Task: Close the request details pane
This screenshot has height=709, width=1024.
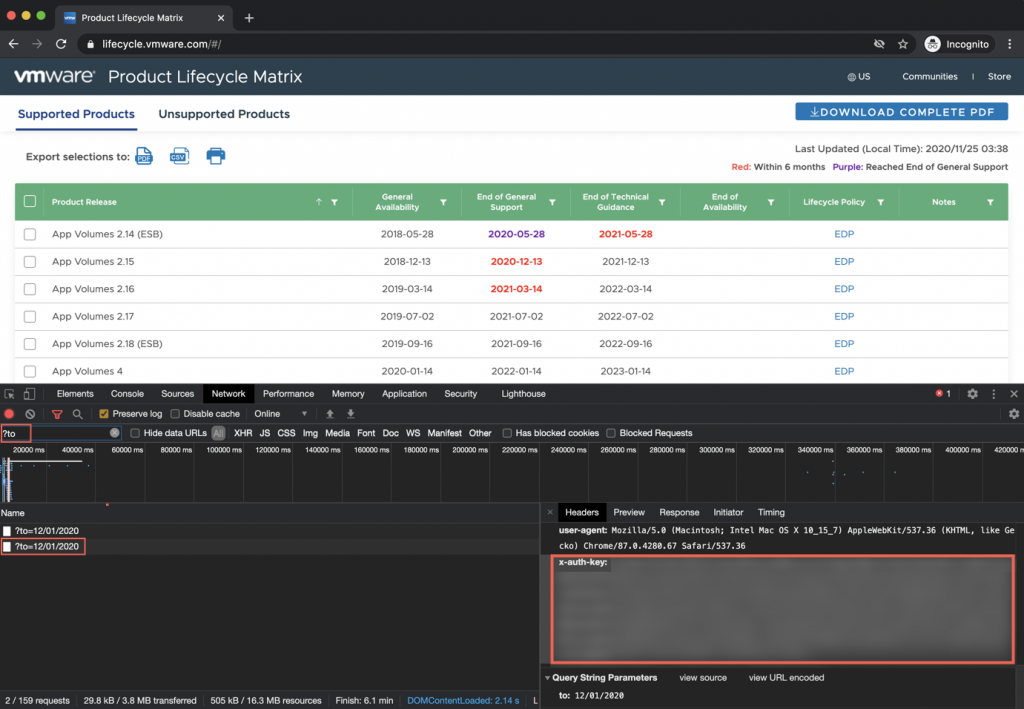Action: coord(550,512)
